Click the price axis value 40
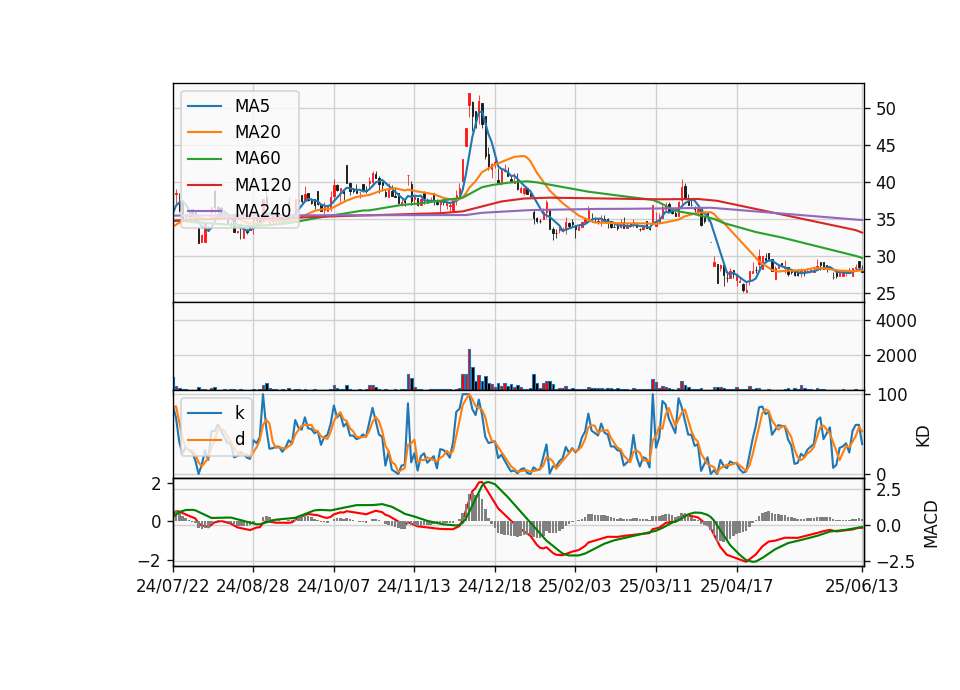960x690 pixels. [x=885, y=183]
